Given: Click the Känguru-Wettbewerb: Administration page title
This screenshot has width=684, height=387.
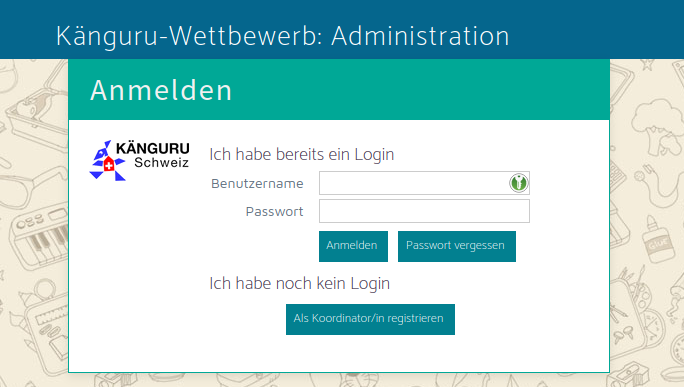Looking at the screenshot, I should coord(283,36).
